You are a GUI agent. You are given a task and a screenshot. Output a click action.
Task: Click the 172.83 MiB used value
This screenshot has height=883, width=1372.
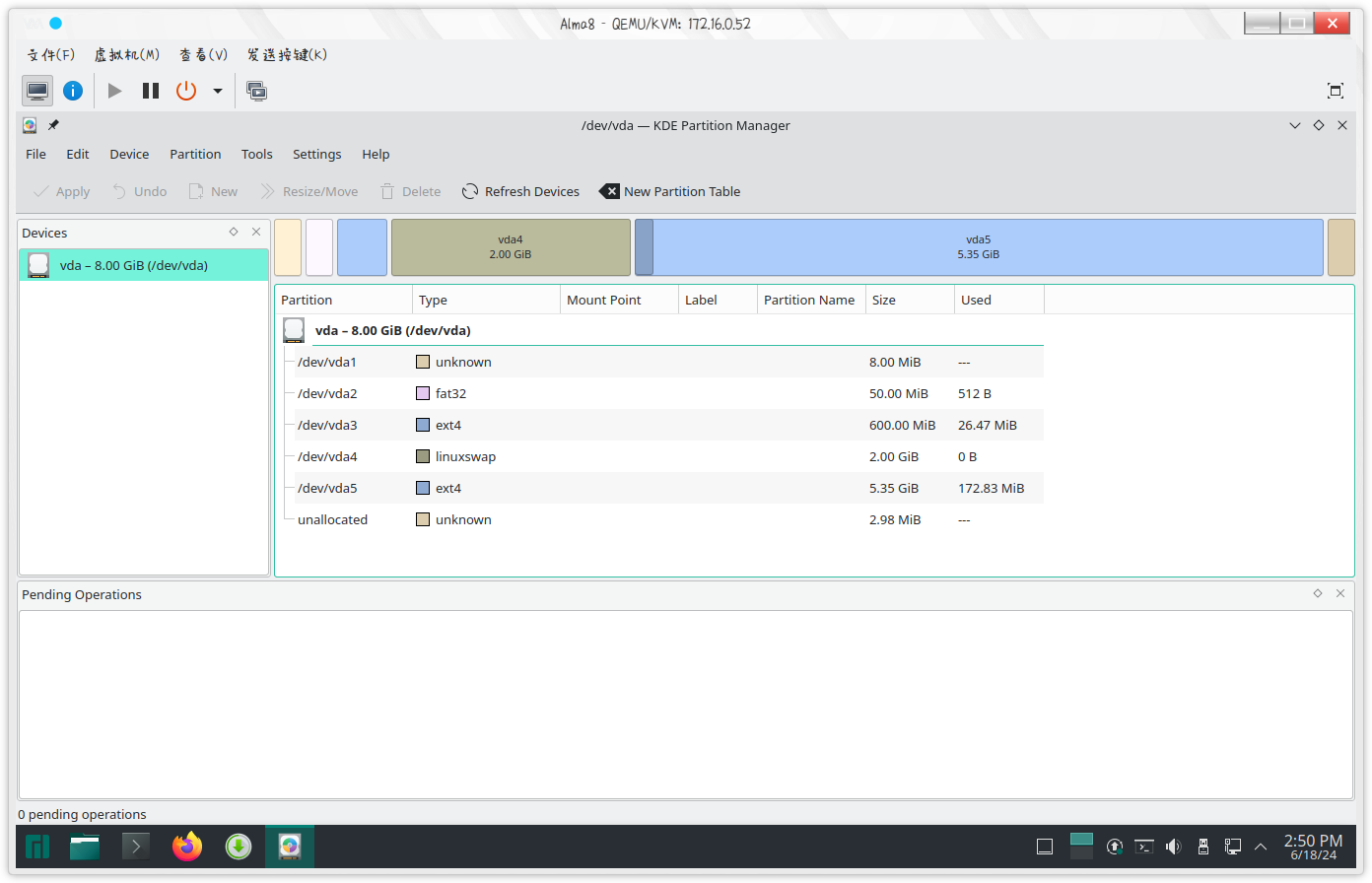991,488
